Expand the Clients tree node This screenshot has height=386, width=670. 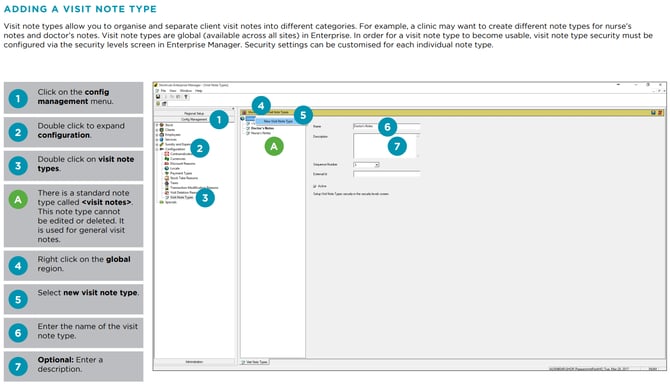tap(157, 130)
